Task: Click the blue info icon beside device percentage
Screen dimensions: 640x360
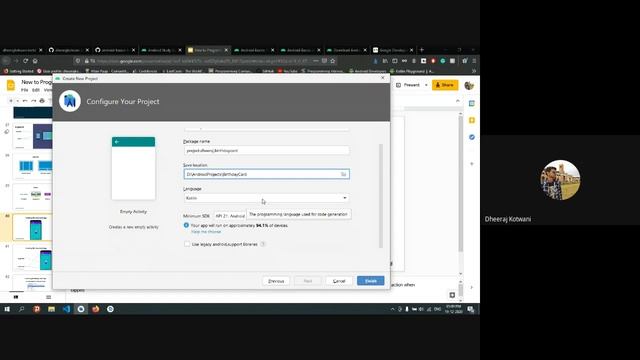Action: pyautogui.click(x=186, y=225)
